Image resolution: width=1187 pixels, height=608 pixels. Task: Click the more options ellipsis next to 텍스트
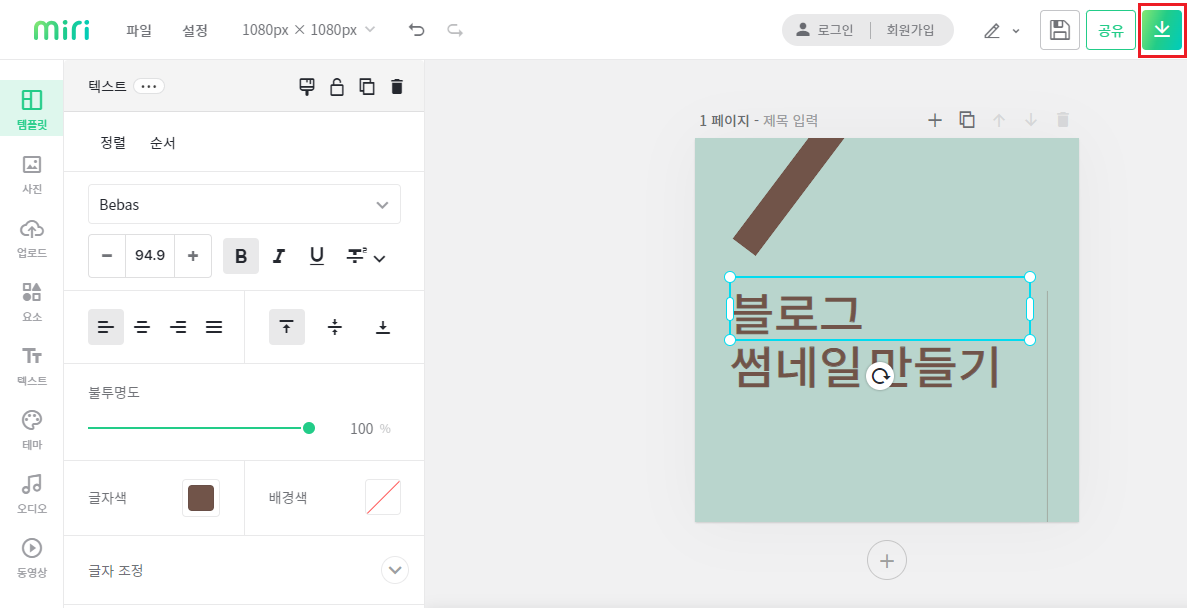point(149,86)
